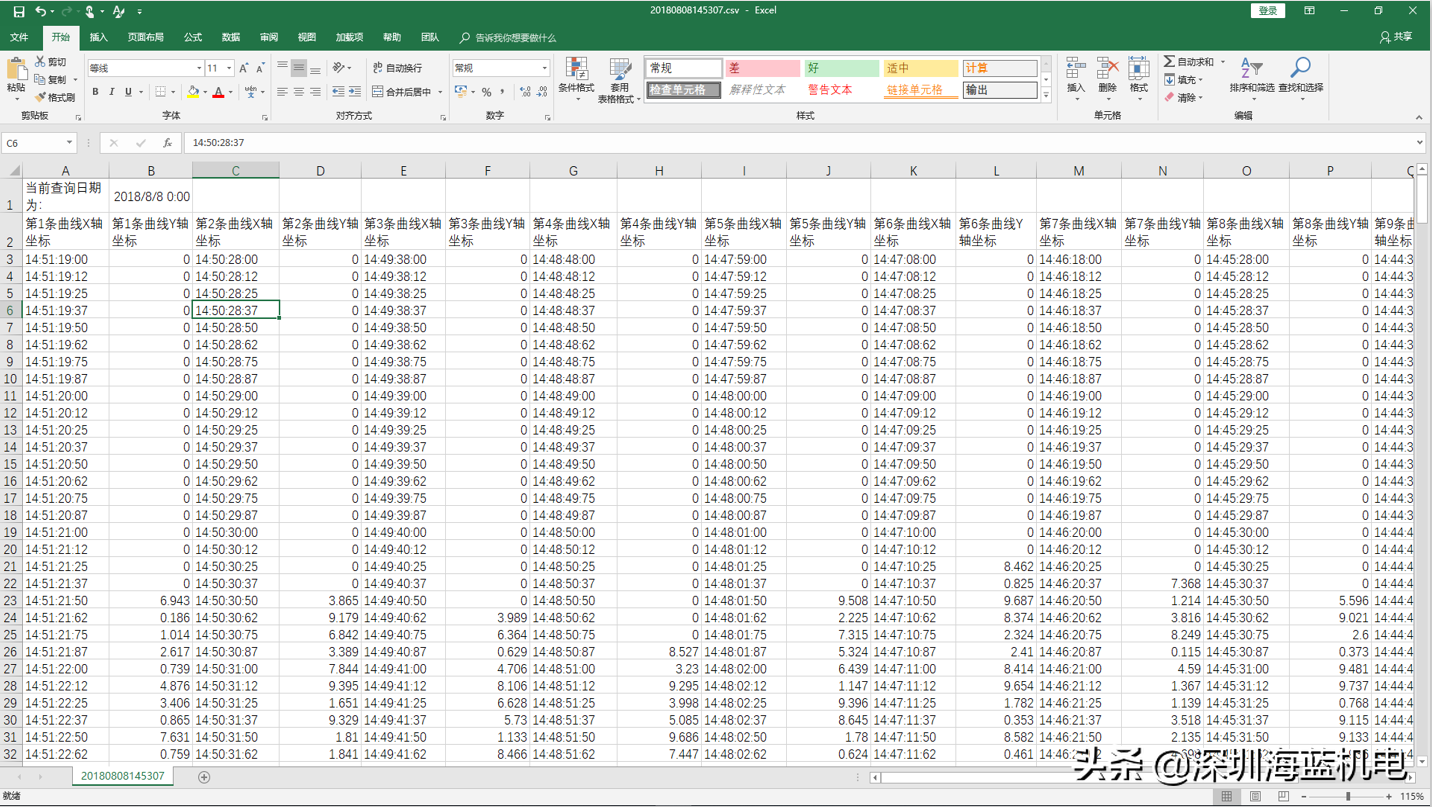Apply the 好 (Good) cell style

841,68
